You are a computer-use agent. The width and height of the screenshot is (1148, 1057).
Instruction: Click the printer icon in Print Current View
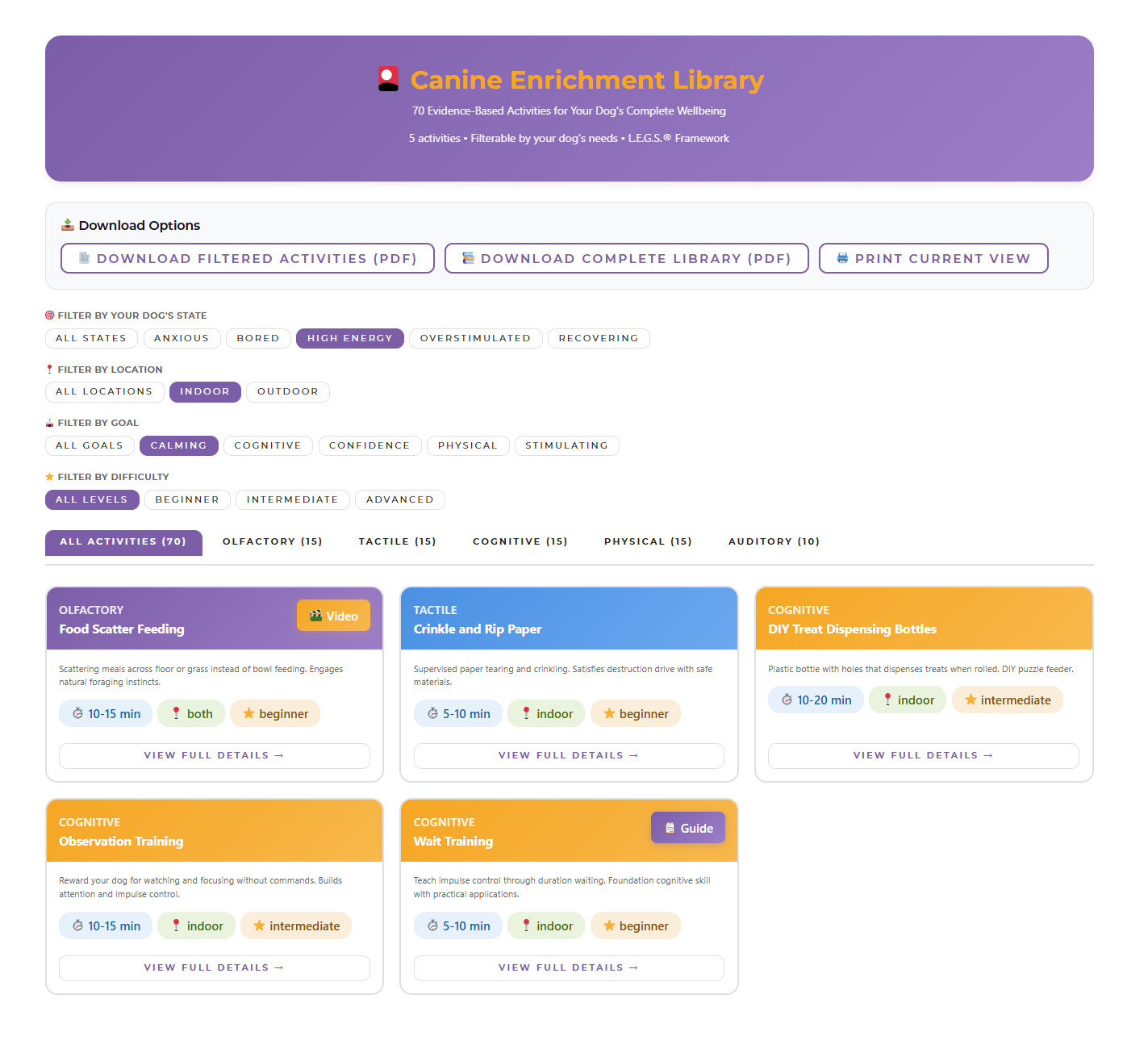(x=842, y=258)
